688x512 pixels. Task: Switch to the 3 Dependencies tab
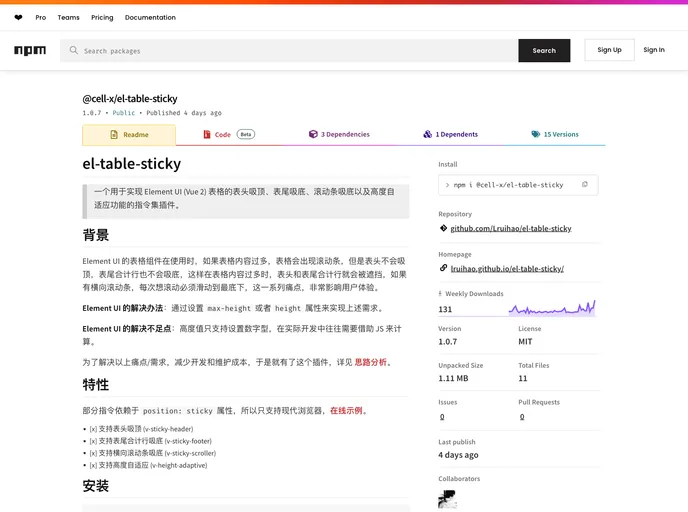(x=339, y=134)
